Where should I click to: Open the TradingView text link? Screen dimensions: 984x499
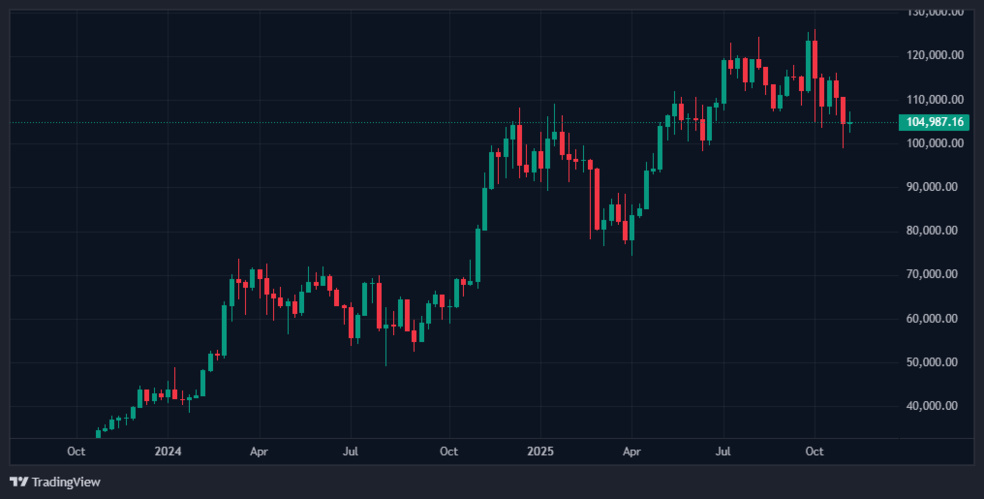(66, 482)
